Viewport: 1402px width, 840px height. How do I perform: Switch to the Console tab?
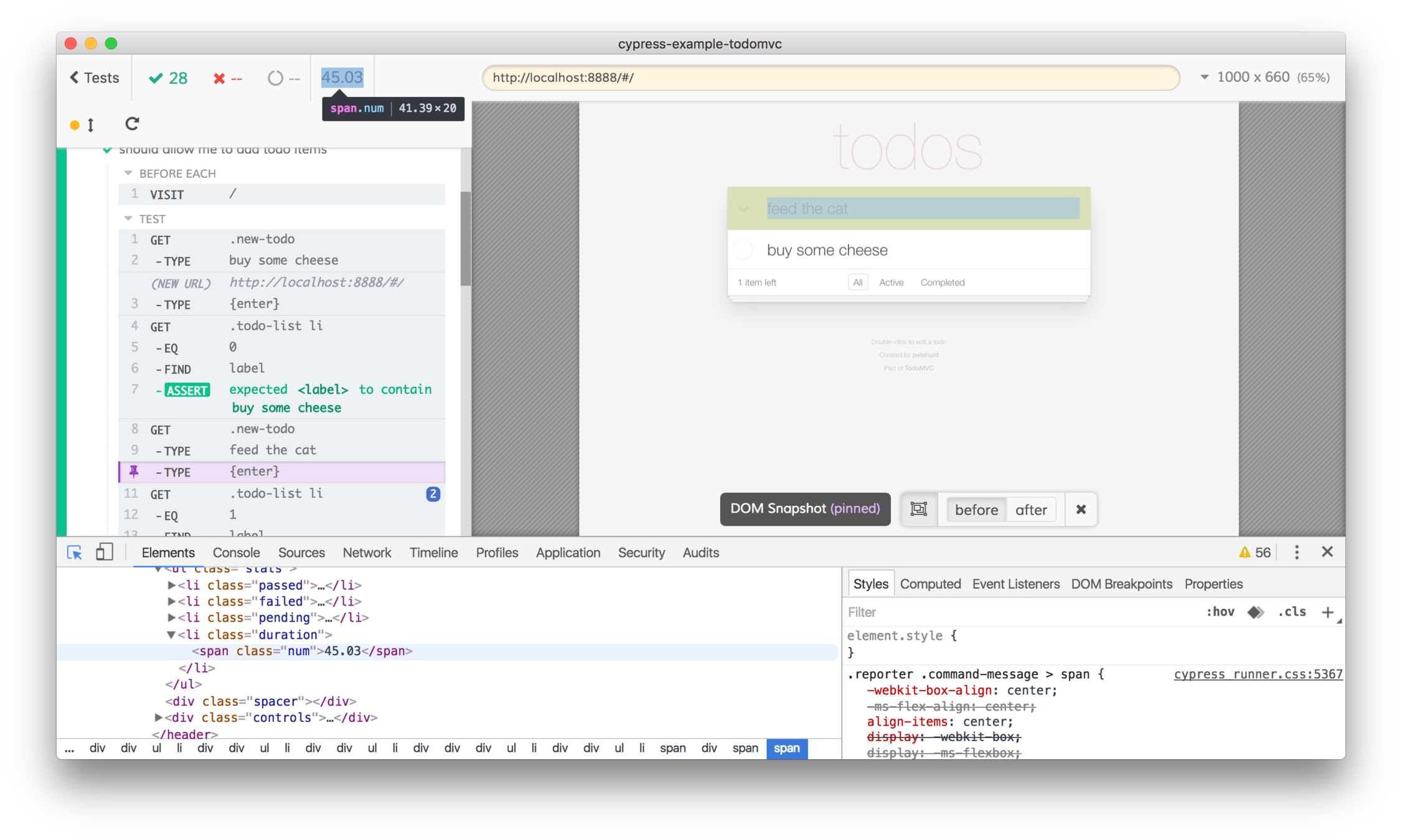coord(236,553)
